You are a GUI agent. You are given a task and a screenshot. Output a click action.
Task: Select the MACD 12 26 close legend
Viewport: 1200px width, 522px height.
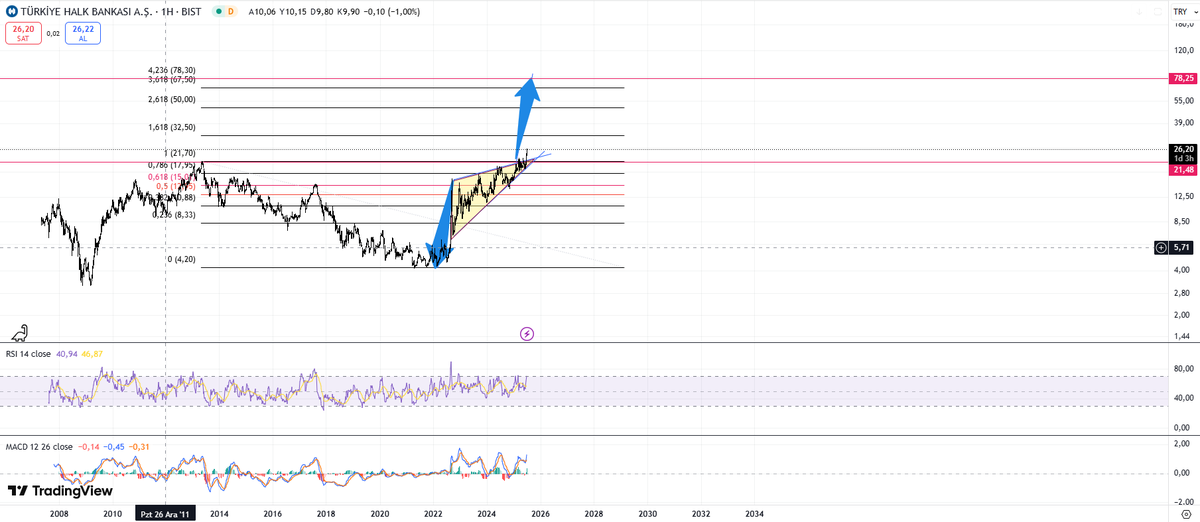coord(39,446)
